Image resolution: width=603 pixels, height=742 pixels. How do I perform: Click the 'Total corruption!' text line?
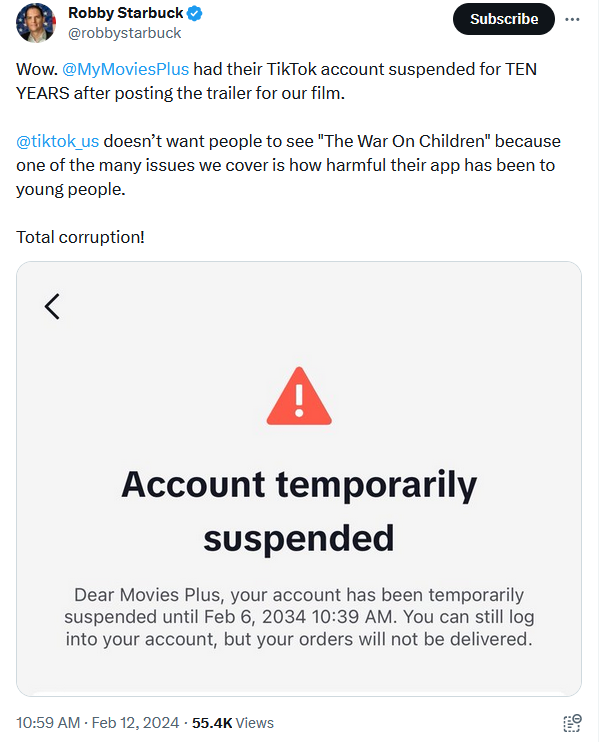80,237
